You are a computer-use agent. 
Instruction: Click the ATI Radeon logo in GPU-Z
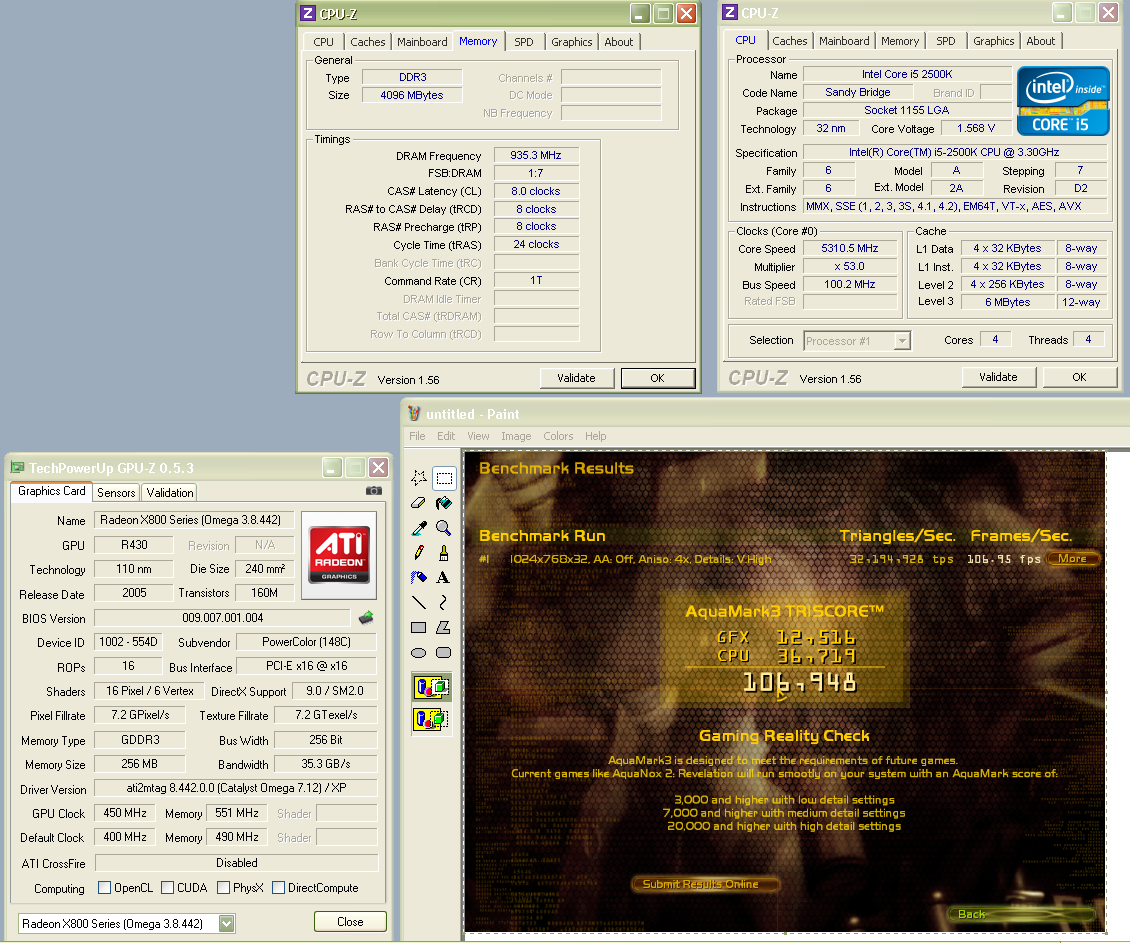tap(339, 555)
